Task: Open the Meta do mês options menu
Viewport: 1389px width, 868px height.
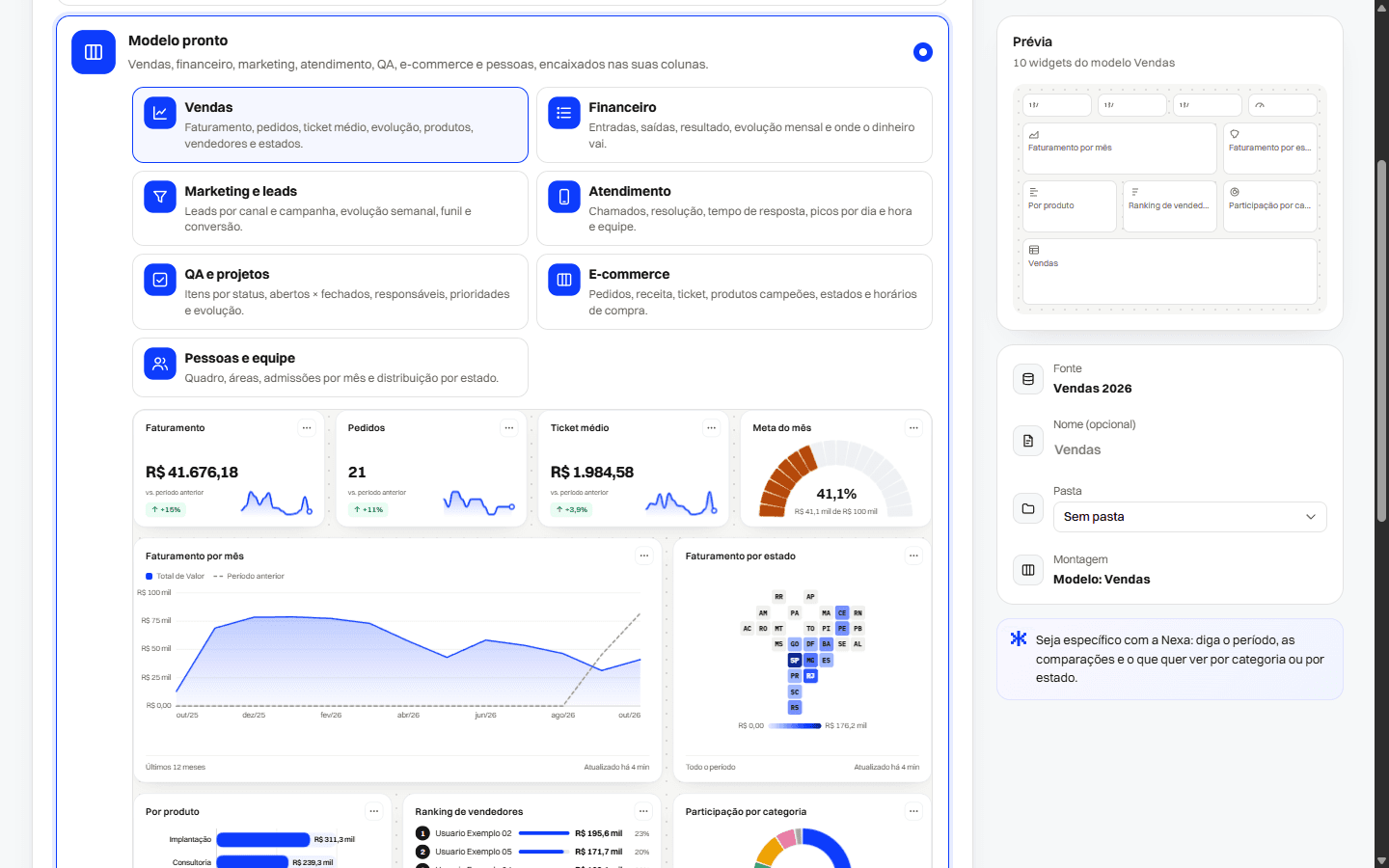Action: pyautogui.click(x=913, y=428)
